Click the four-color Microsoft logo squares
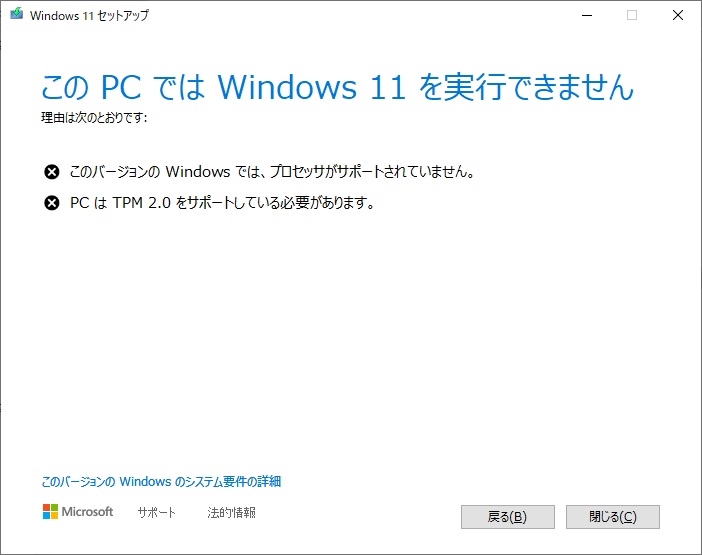 (x=50, y=512)
